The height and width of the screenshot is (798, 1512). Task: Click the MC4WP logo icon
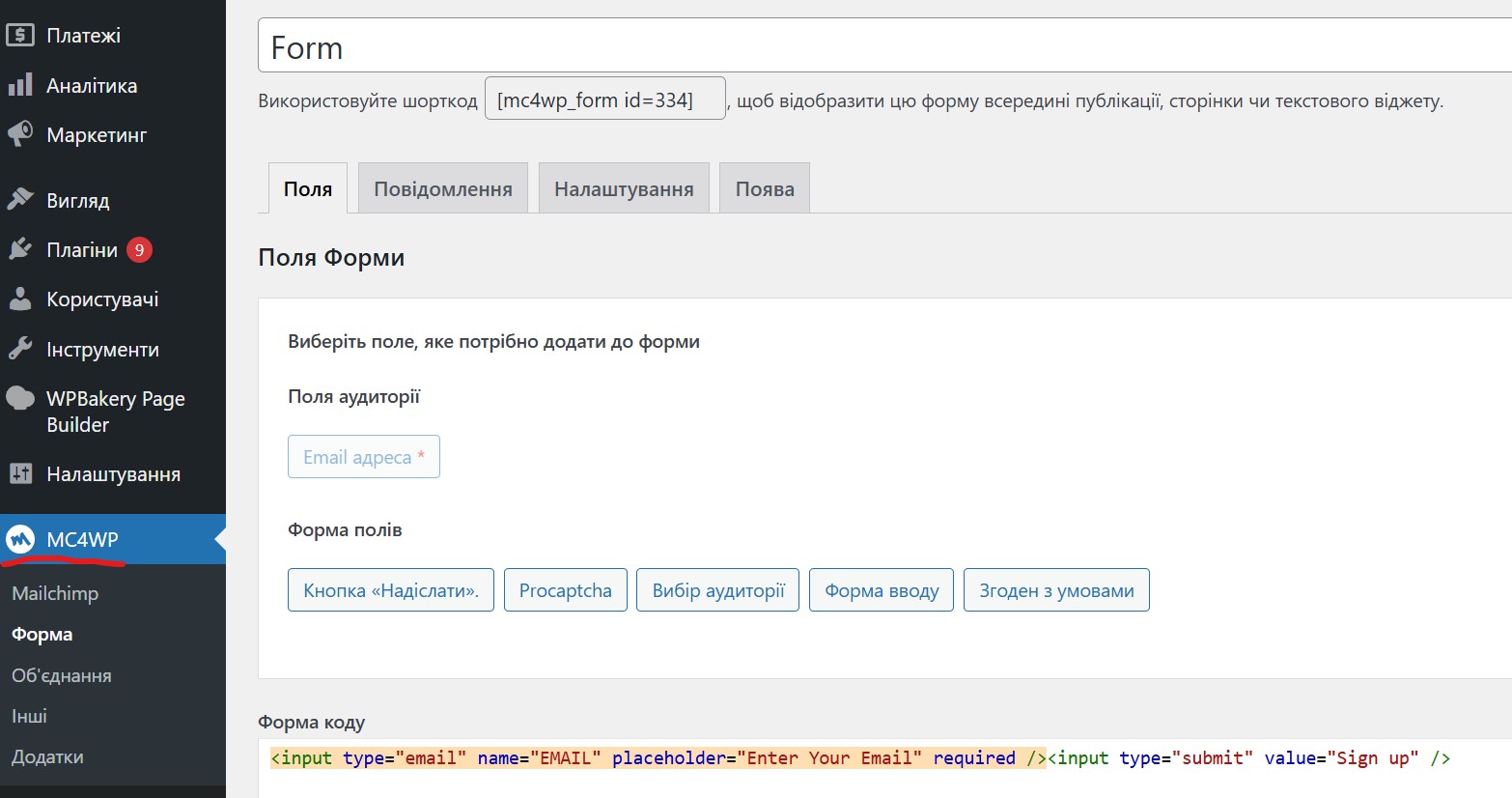tap(20, 539)
